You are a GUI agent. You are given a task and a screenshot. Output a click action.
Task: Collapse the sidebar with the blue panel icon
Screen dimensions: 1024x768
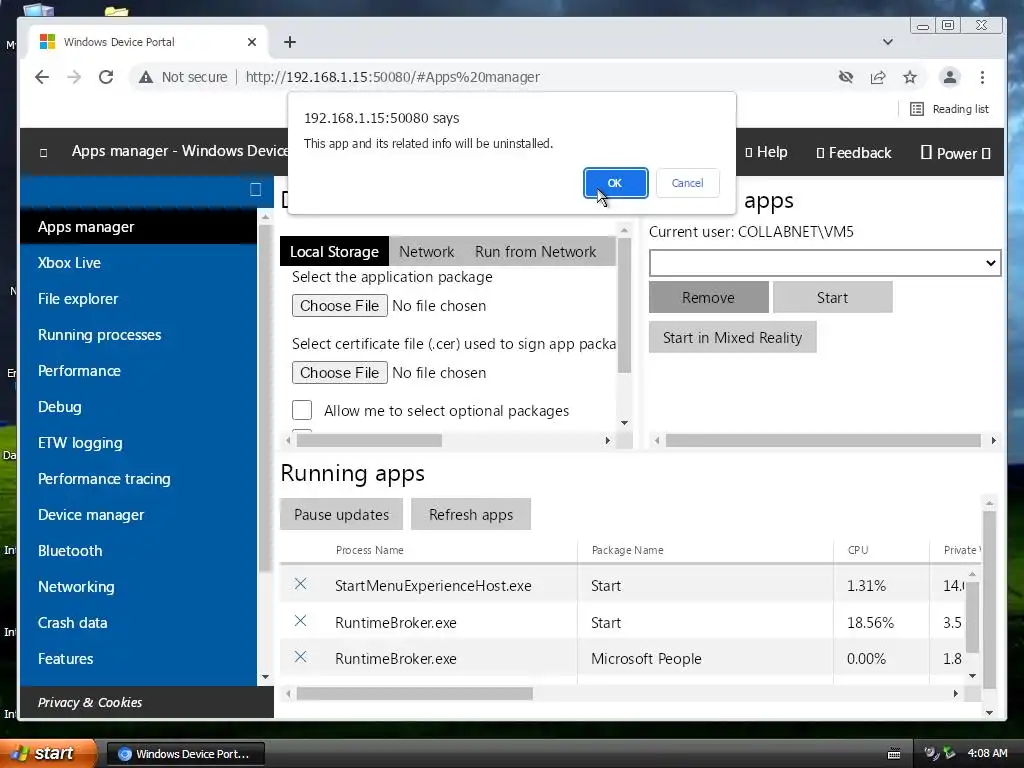pyautogui.click(x=255, y=189)
